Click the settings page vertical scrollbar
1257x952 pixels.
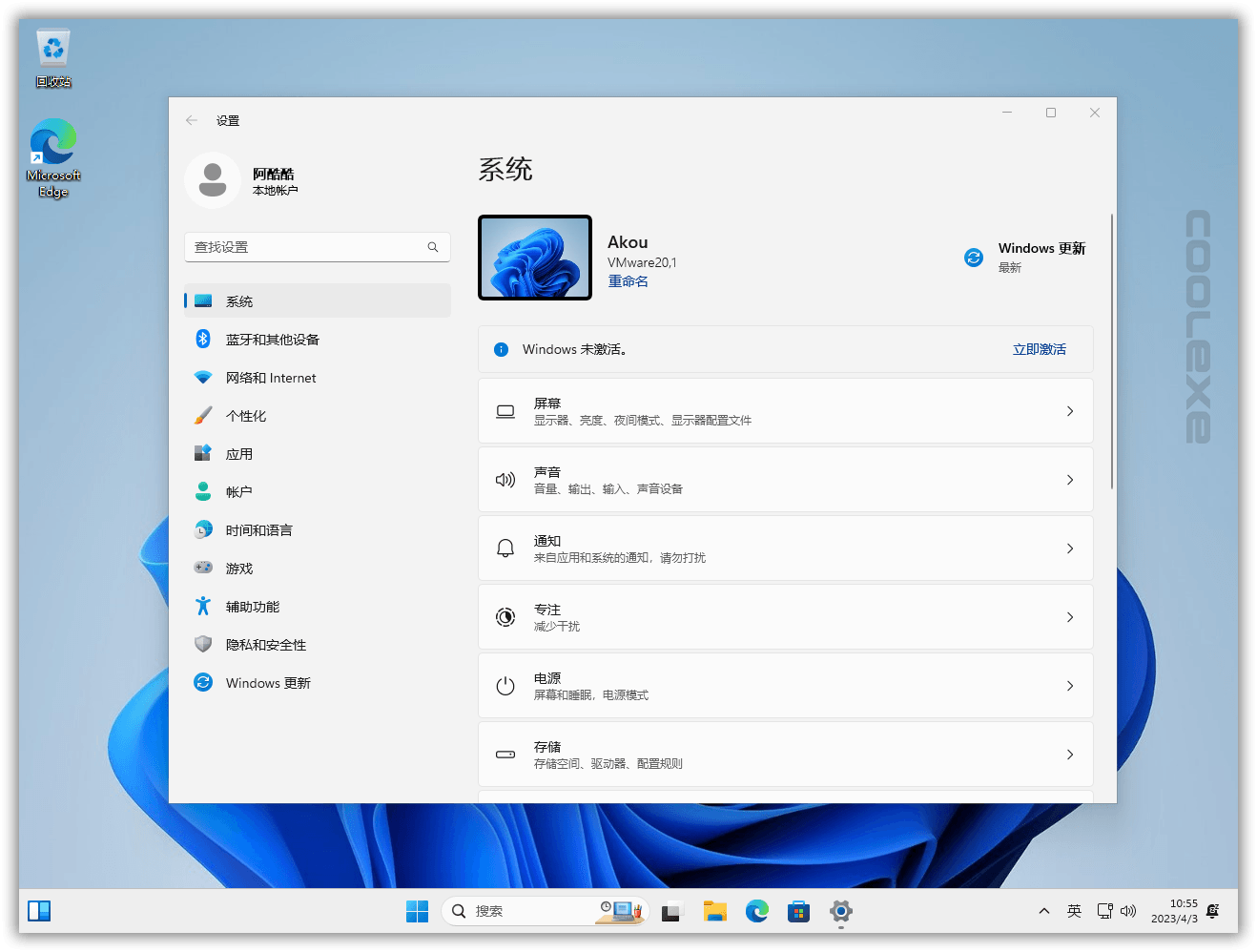point(1112,351)
